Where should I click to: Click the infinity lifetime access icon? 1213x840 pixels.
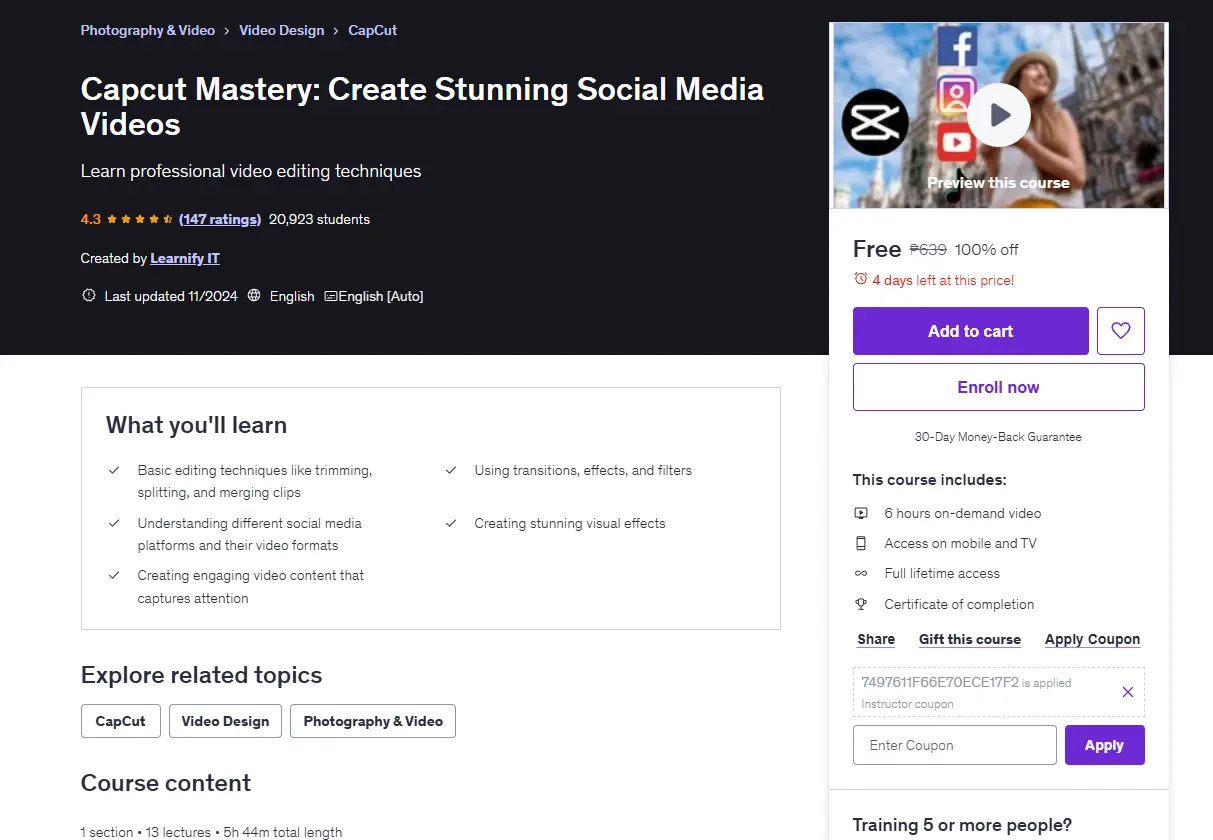(x=860, y=573)
